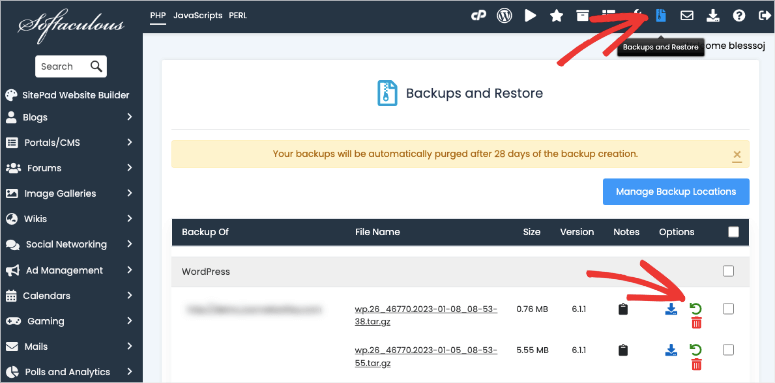Click the pie chart icon beside Polls and Analytics
Screen dimensions: 775x383
[12, 372]
